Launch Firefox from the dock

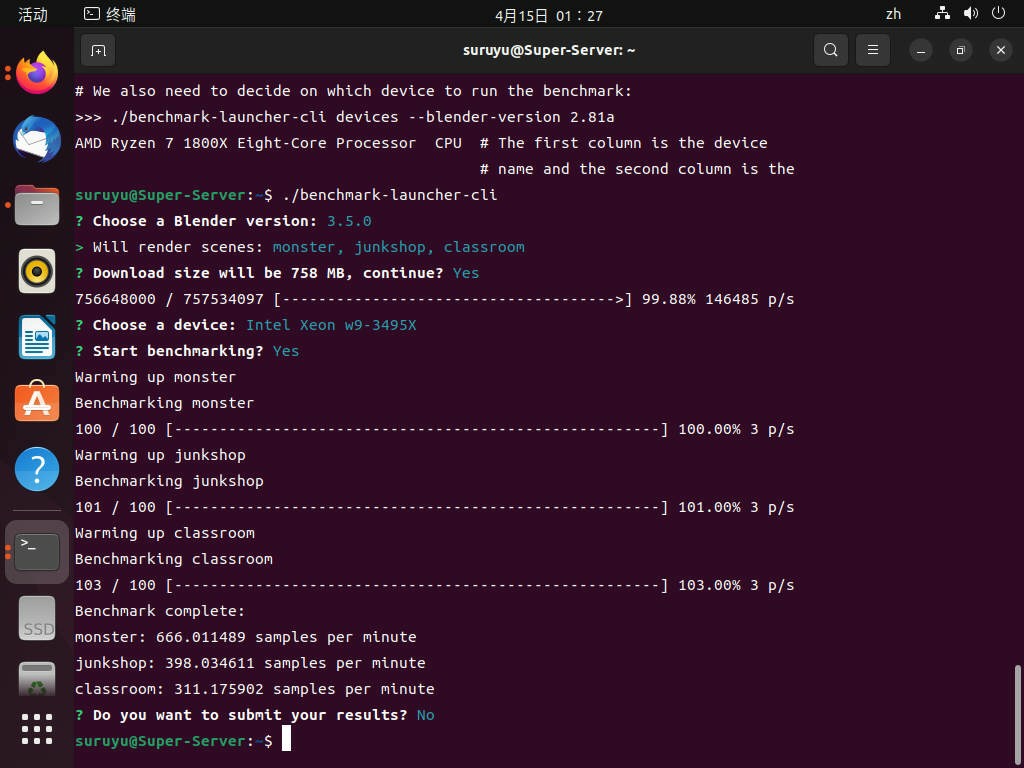pyautogui.click(x=37, y=72)
